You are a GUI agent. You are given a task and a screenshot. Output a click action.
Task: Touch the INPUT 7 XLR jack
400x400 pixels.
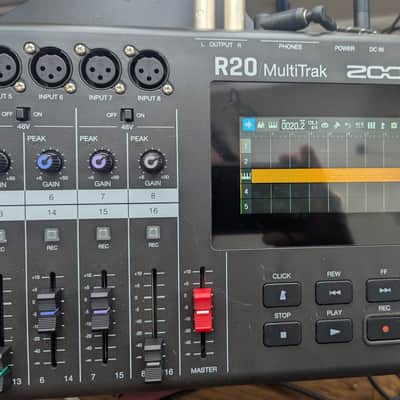101,69
